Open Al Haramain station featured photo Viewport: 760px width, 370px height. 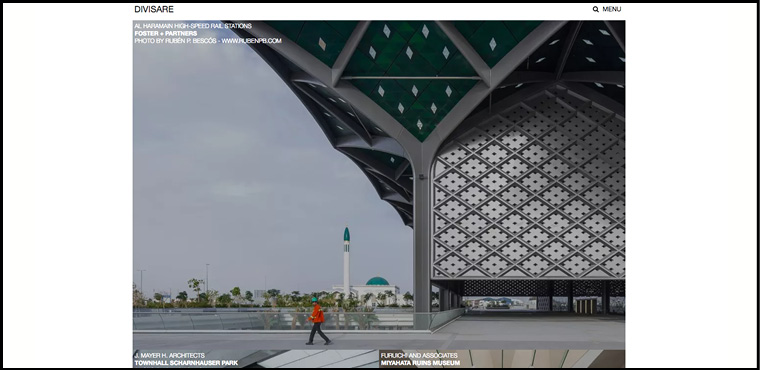click(x=379, y=185)
